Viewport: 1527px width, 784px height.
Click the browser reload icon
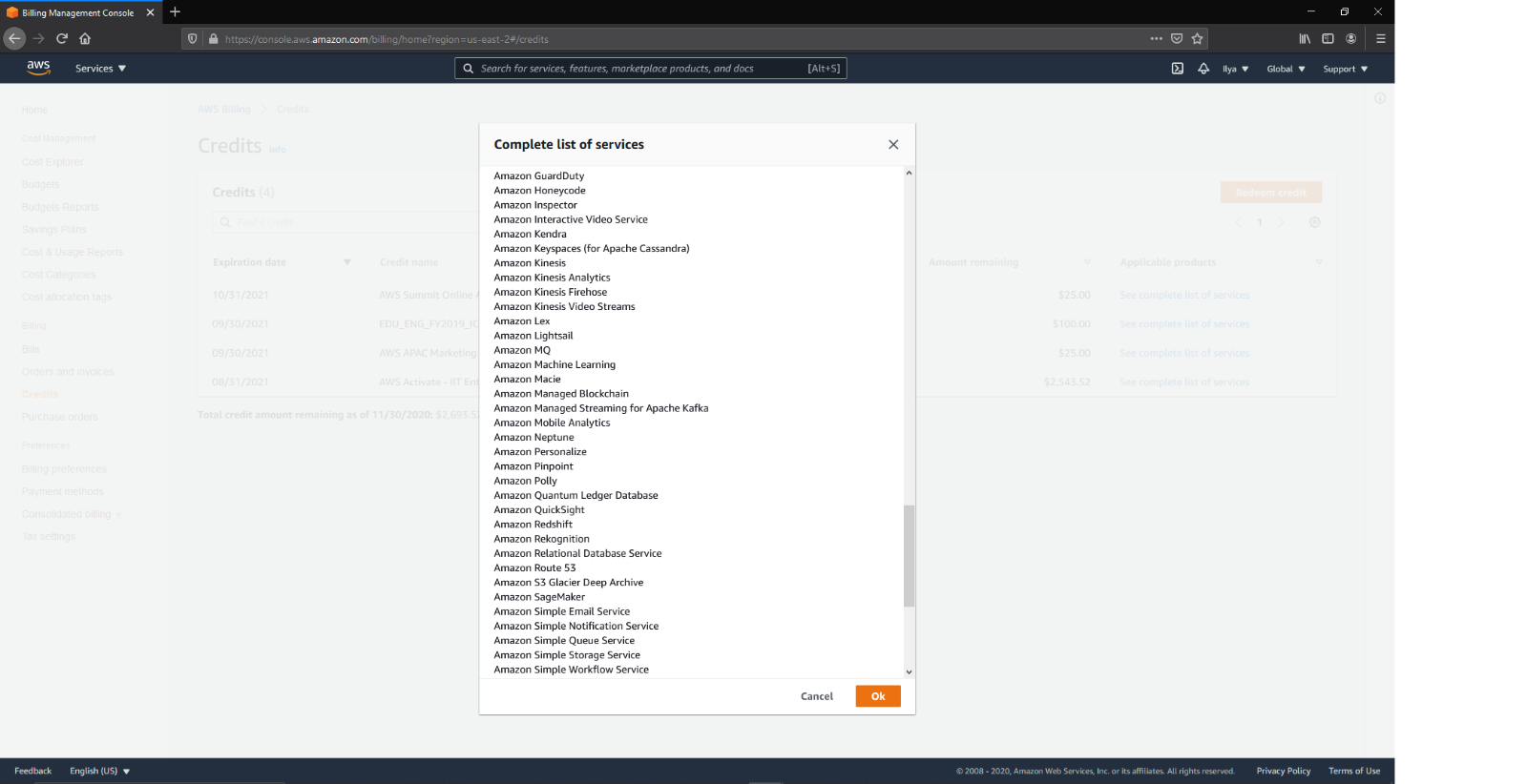(62, 39)
